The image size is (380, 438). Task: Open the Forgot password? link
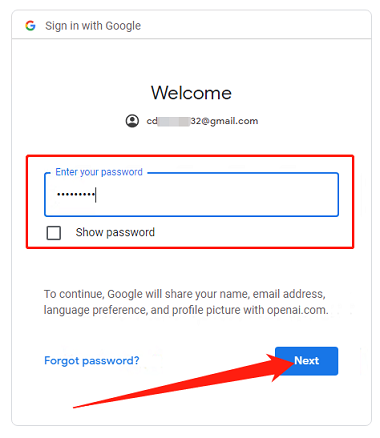(92, 361)
